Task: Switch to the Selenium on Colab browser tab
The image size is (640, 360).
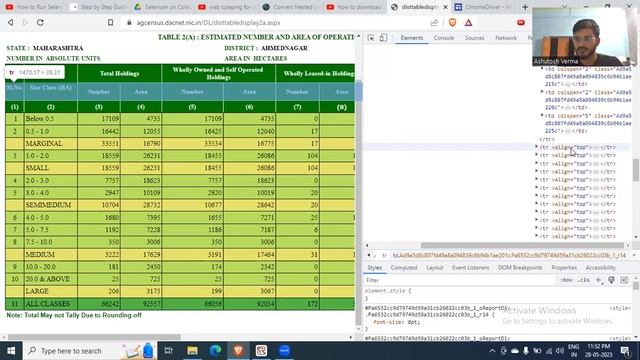Action: pos(162,7)
